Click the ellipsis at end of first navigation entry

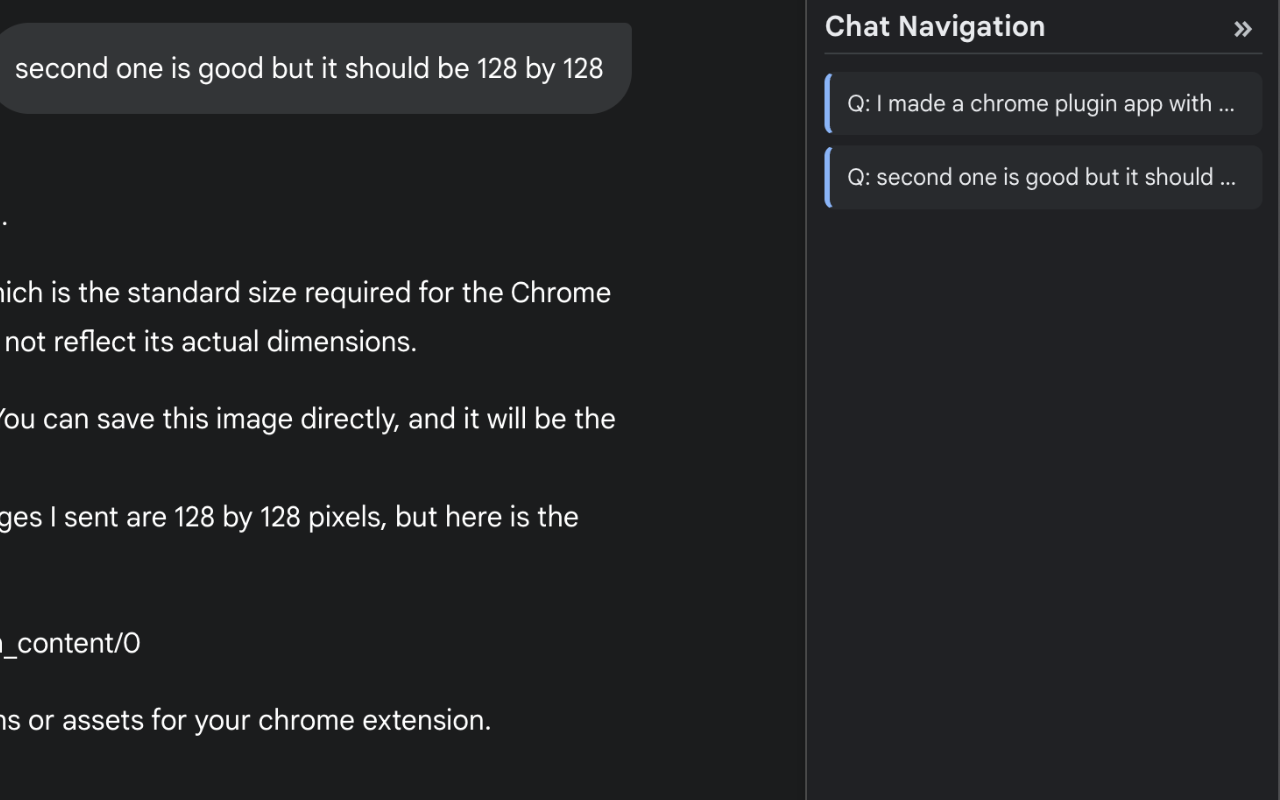[1225, 104]
